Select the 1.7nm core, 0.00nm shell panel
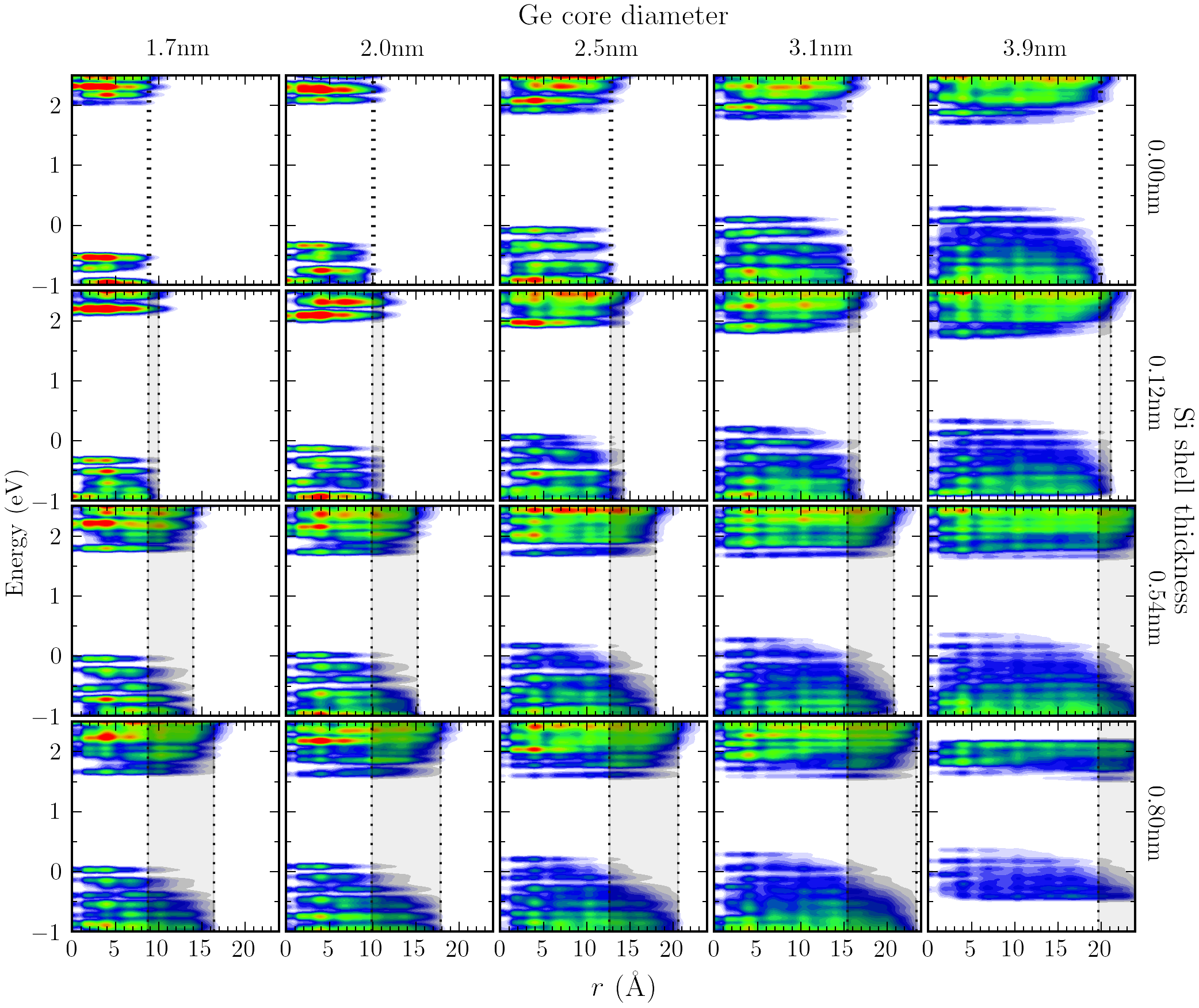 [x=175, y=180]
